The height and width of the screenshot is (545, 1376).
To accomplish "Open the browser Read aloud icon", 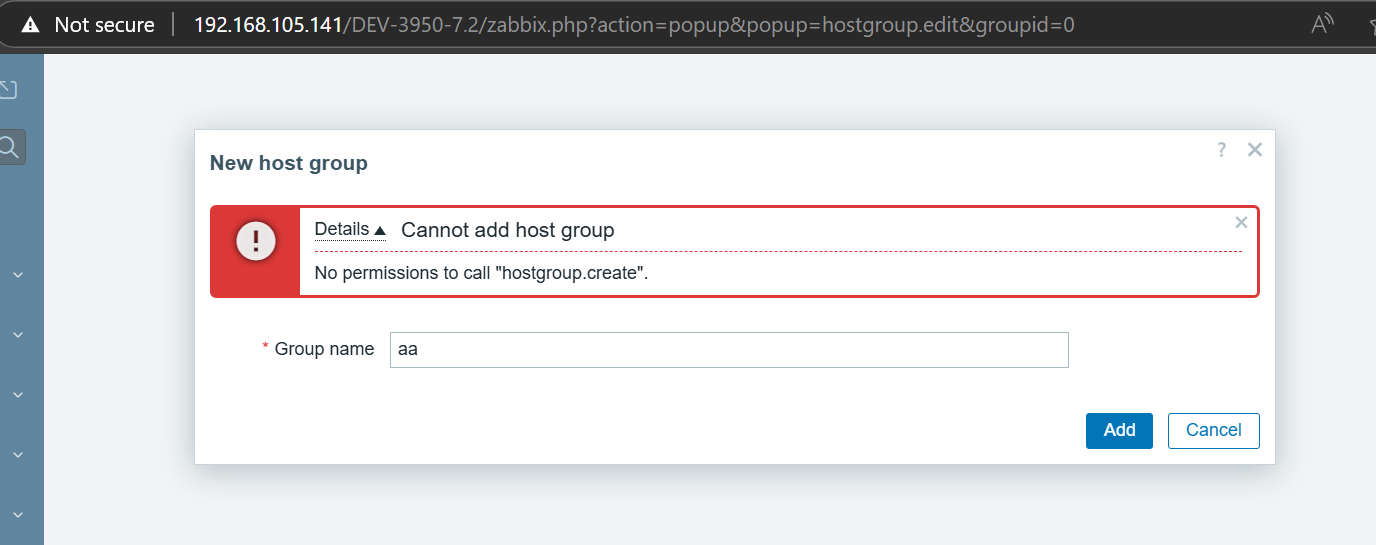I will pyautogui.click(x=1323, y=24).
